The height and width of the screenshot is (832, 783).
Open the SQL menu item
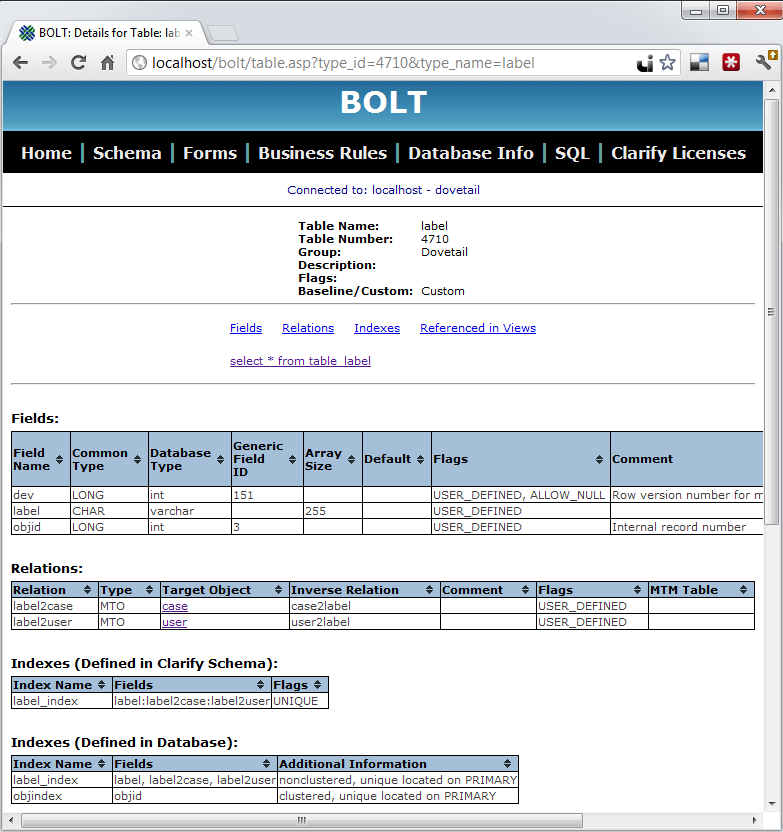[x=572, y=153]
